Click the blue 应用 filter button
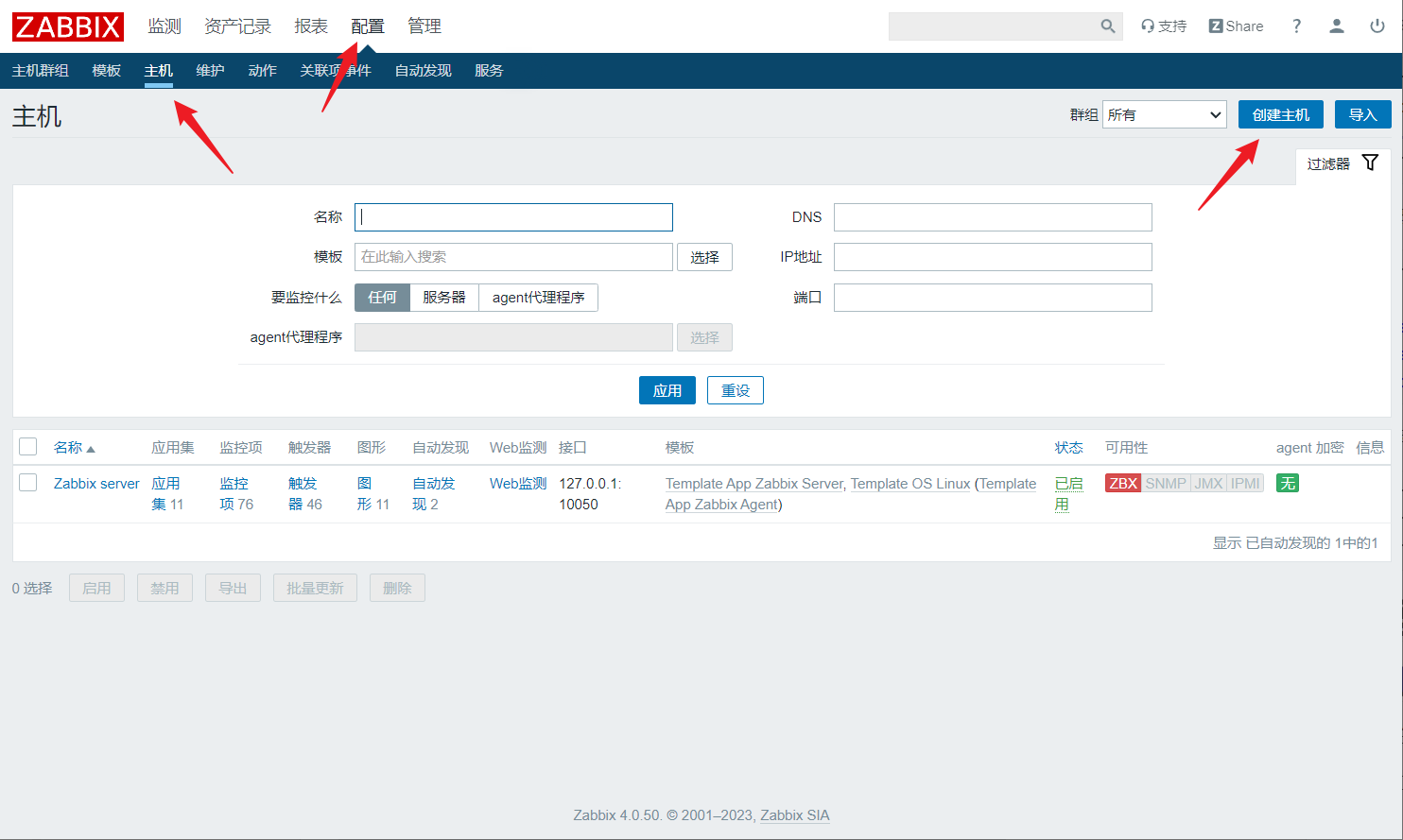 point(667,390)
